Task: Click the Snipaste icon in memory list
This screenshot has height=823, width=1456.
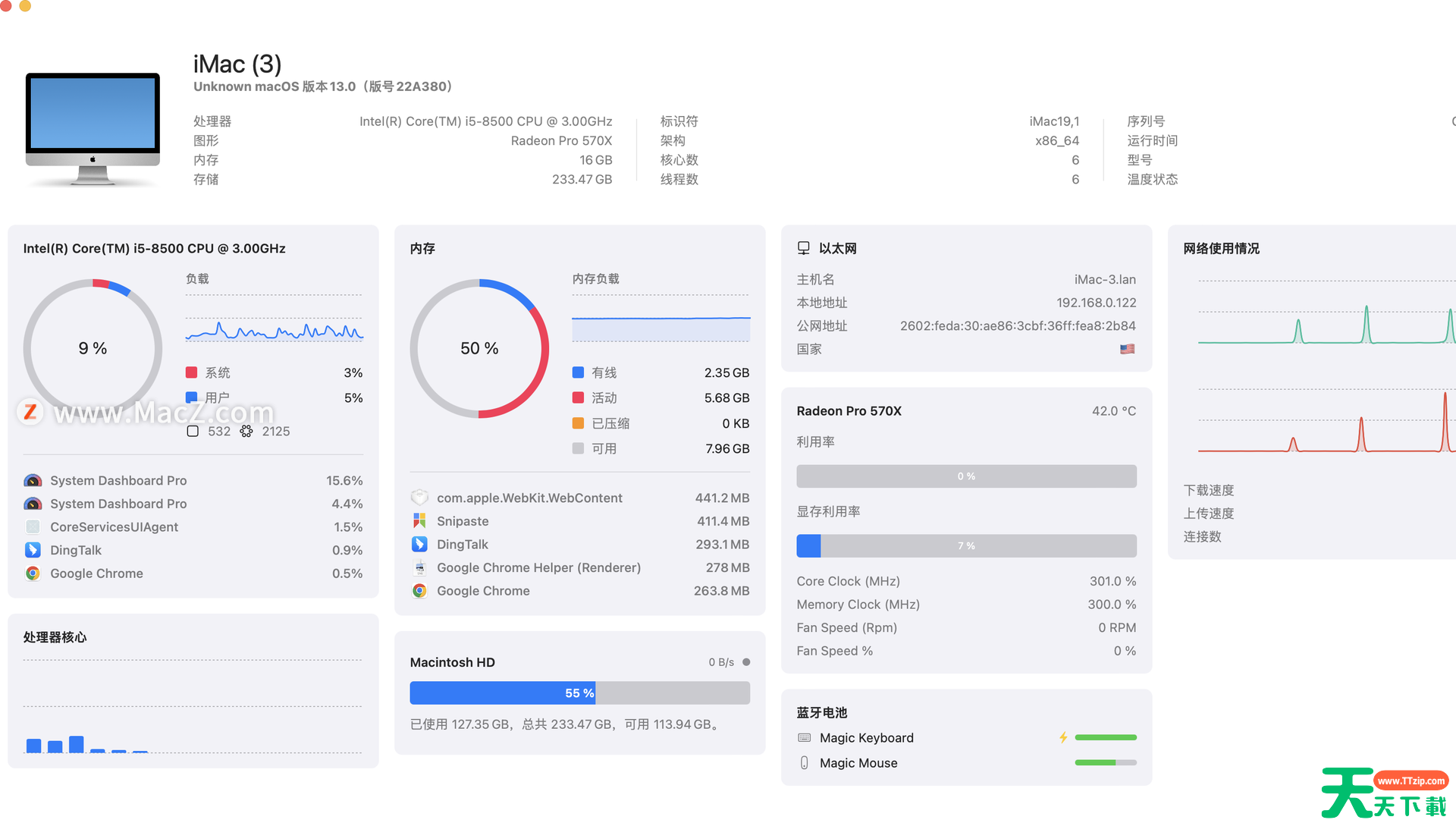Action: click(419, 521)
